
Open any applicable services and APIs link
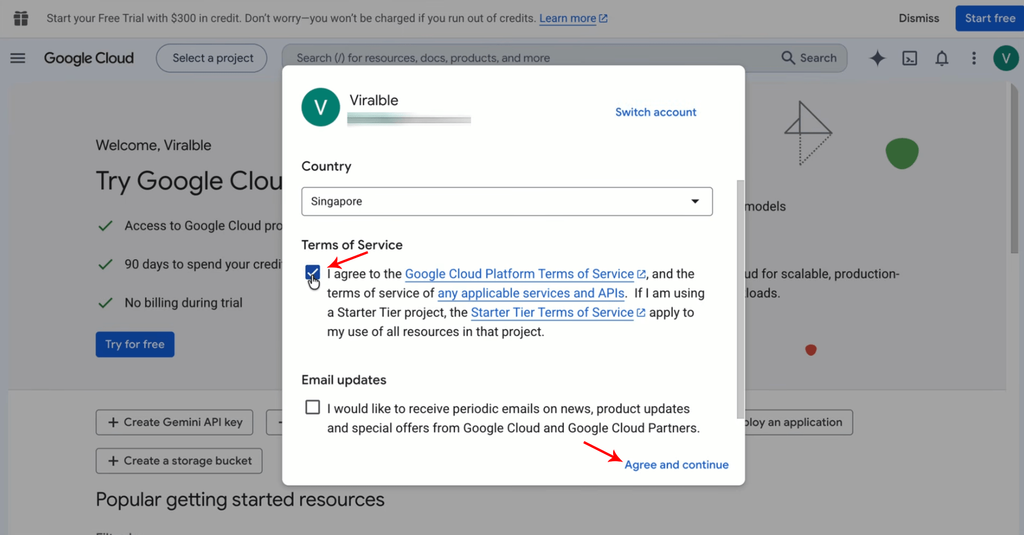531,293
